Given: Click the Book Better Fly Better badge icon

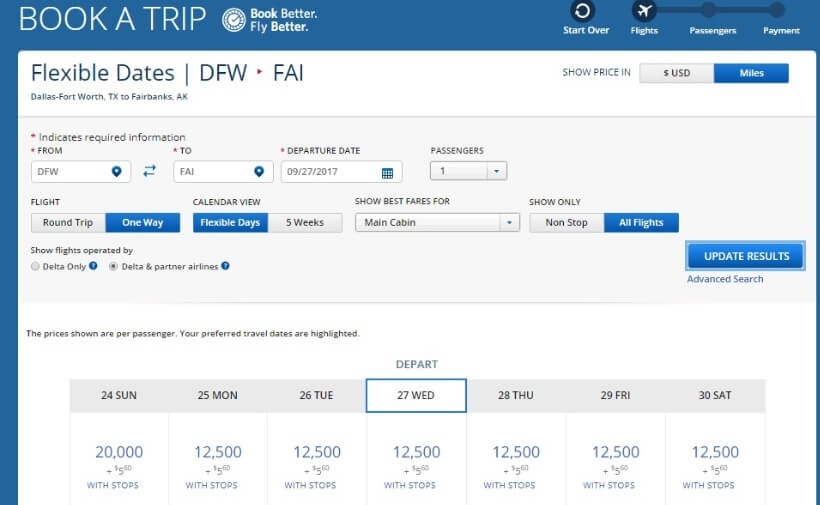Looking at the screenshot, I should coord(233,20).
